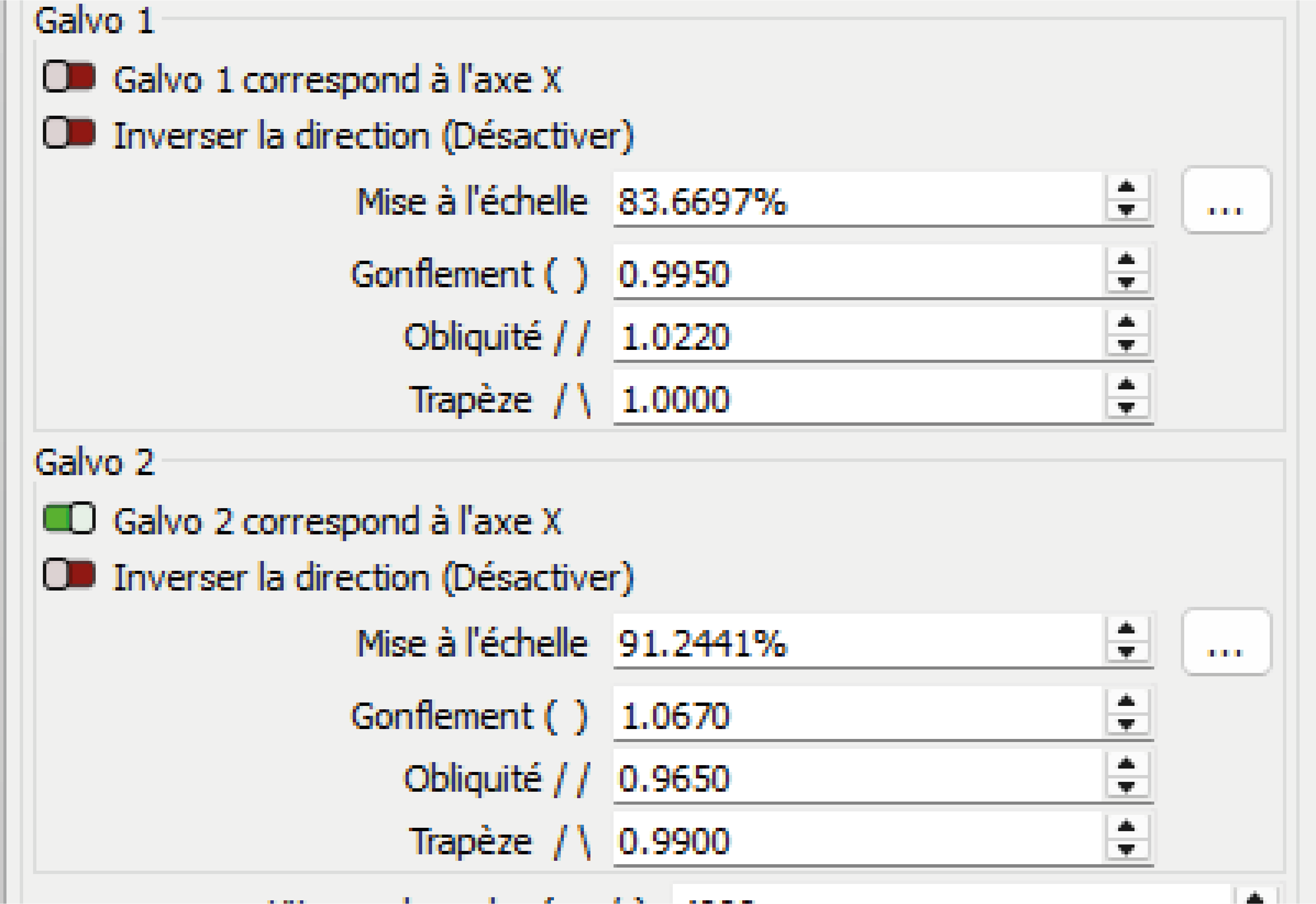
Task: Click Galvo 2 Obliquité field 0.9650
Action: [x=858, y=775]
